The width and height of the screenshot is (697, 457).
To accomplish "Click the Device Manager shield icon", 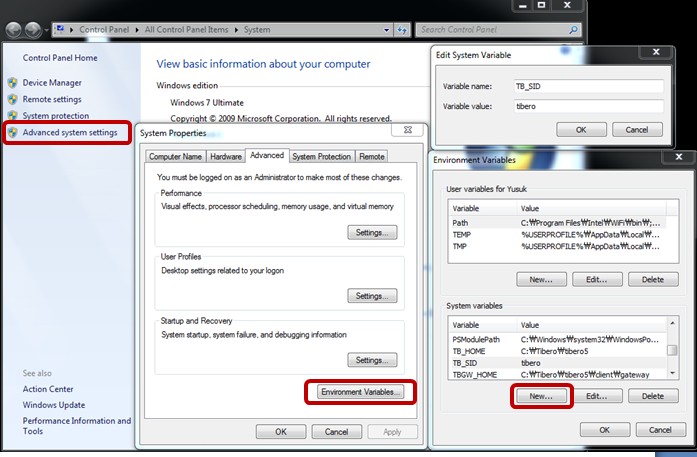I will [12, 83].
